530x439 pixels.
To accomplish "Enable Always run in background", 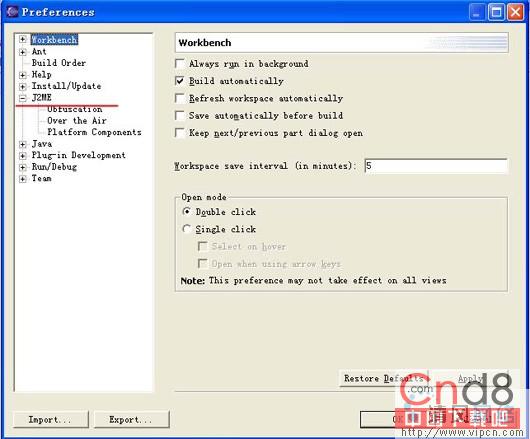I will click(x=180, y=64).
